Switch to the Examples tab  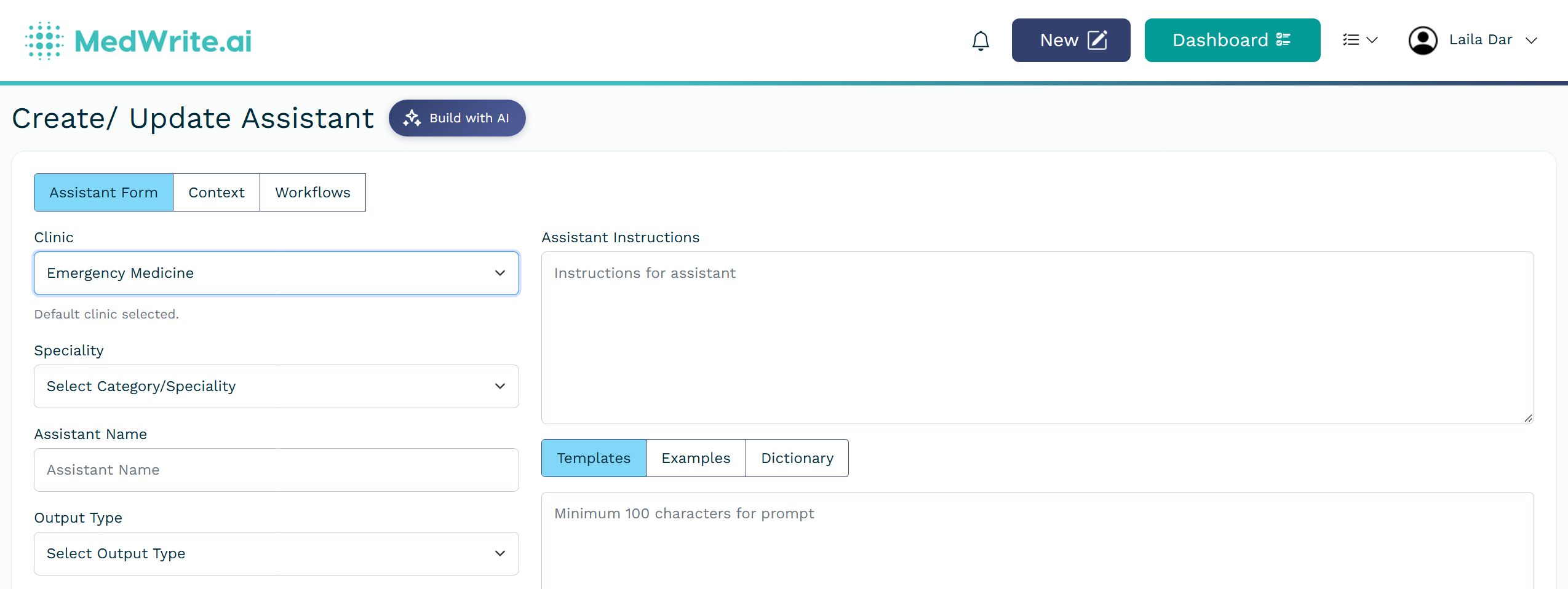pyautogui.click(x=696, y=458)
